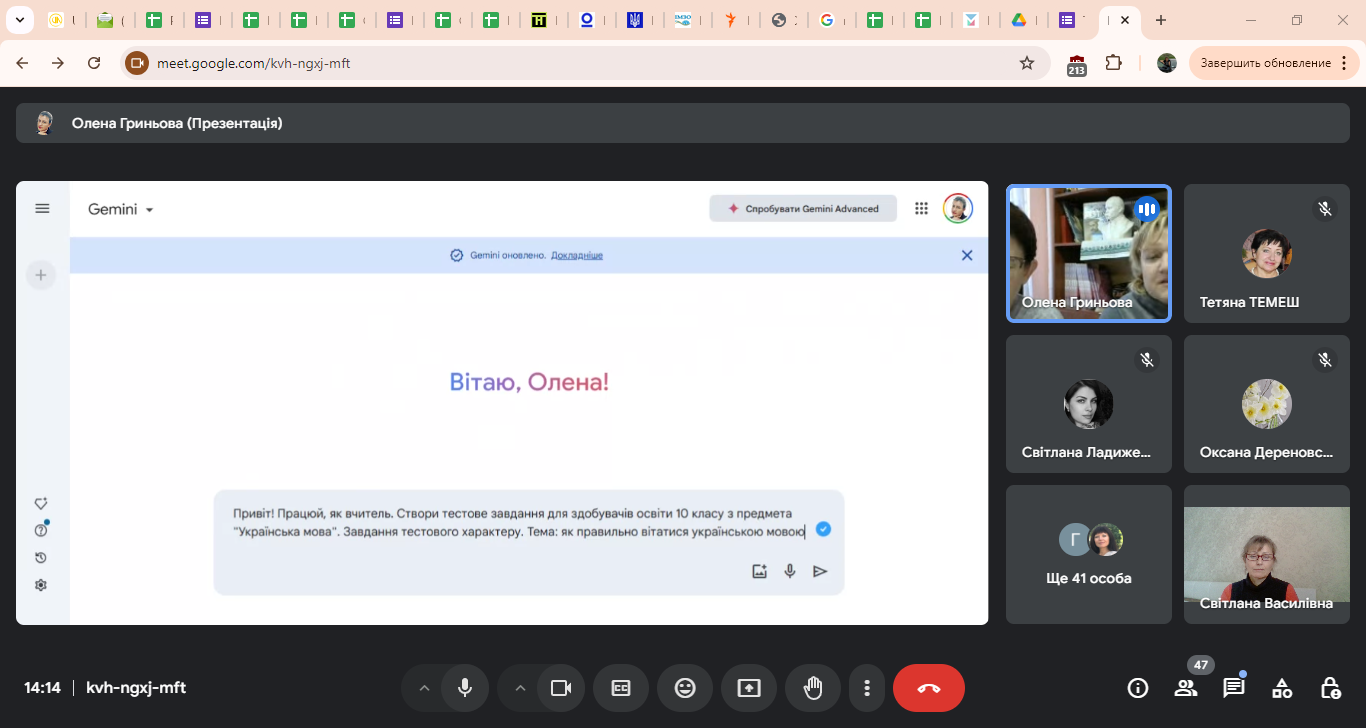This screenshot has height=728, width=1366.
Task: Open host controls lock icon
Action: [1330, 688]
